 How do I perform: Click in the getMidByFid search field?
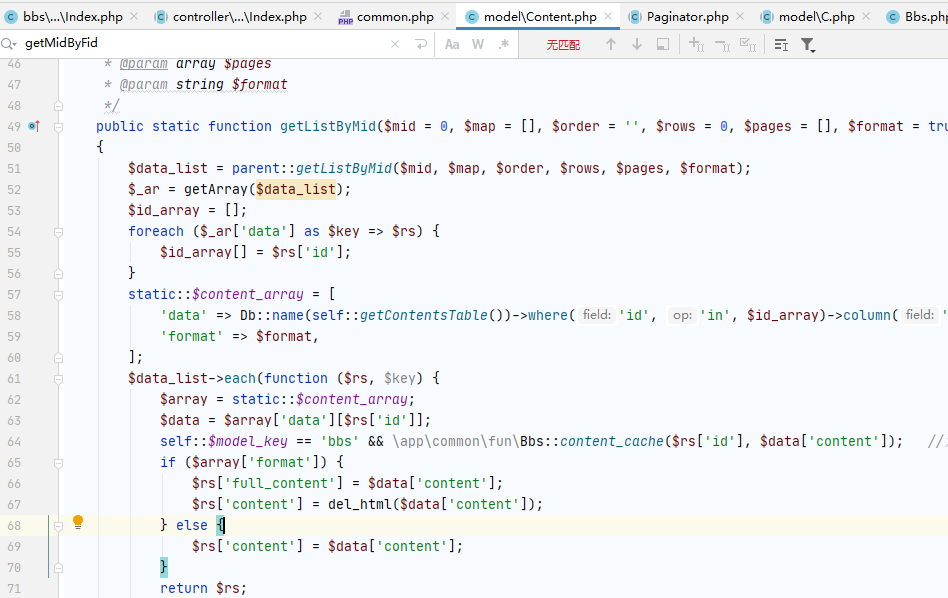(x=200, y=45)
